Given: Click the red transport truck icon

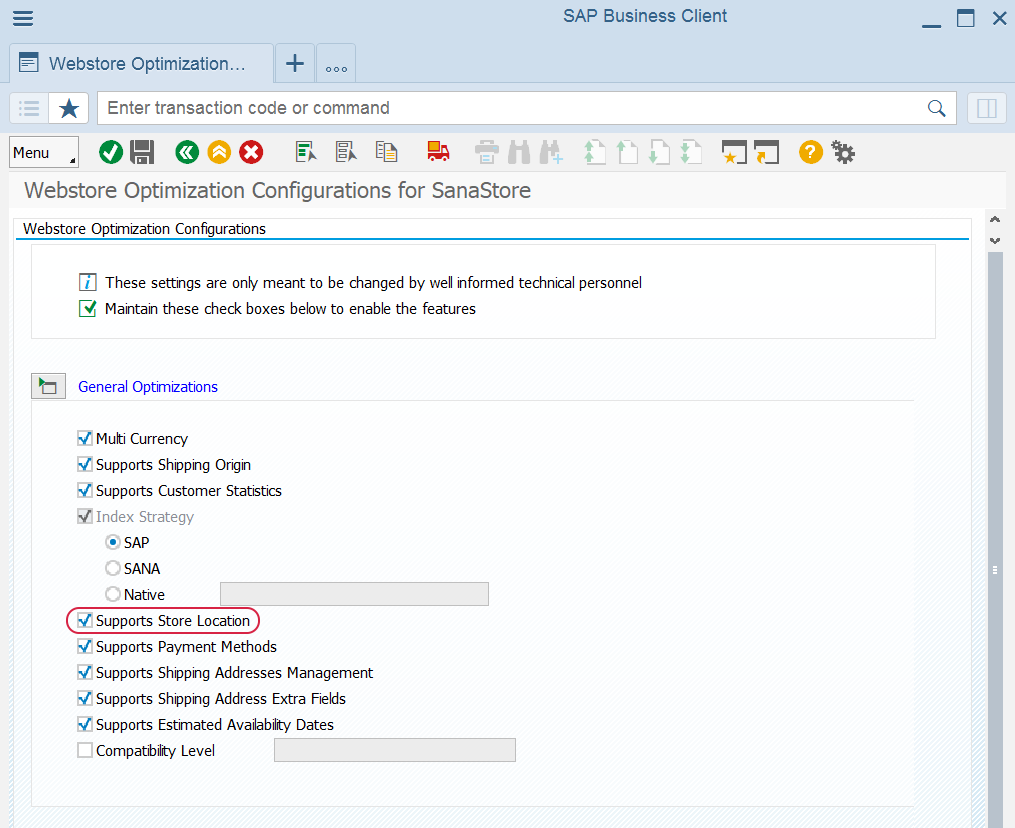Looking at the screenshot, I should (x=438, y=151).
